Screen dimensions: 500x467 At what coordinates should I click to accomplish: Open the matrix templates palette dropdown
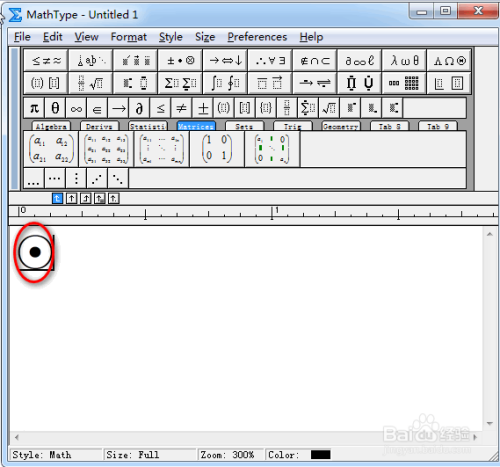404,83
